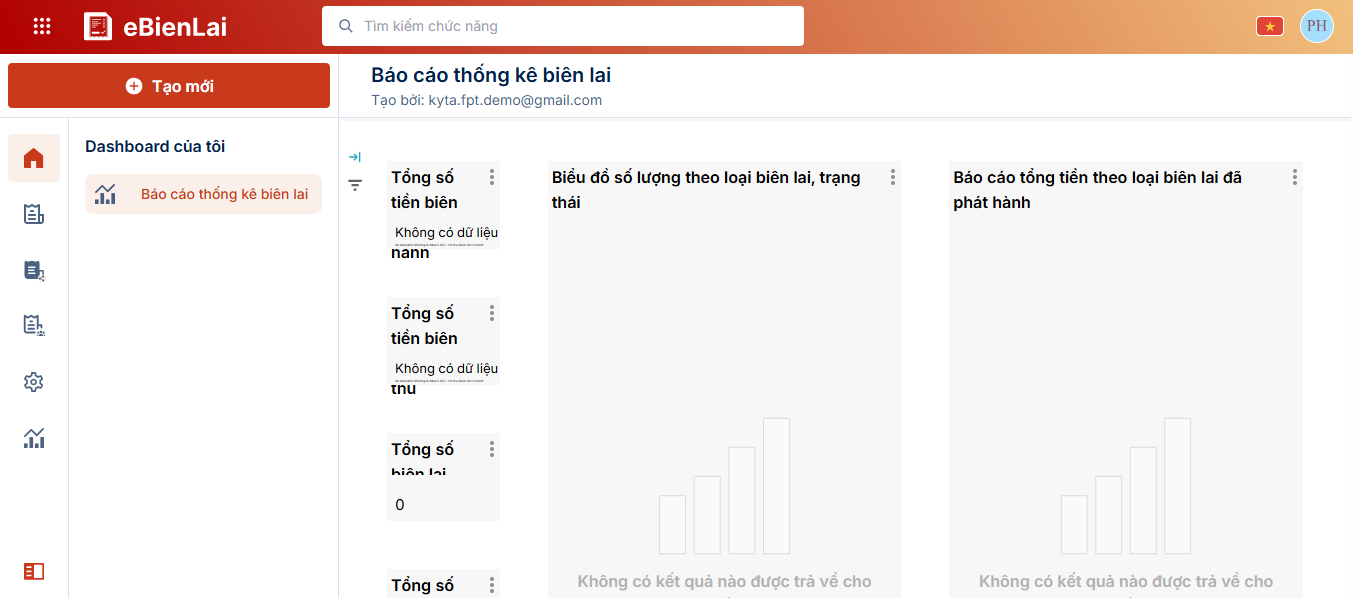Go to Home in the sidebar

[x=34, y=158]
